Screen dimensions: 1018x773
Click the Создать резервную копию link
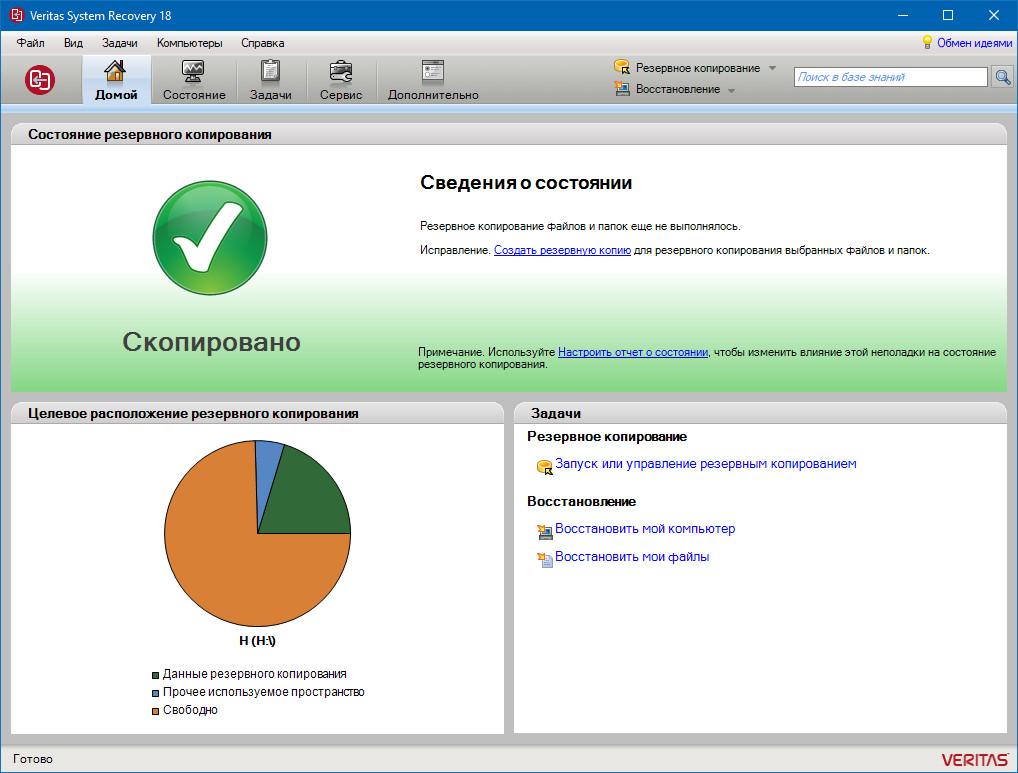click(x=562, y=250)
